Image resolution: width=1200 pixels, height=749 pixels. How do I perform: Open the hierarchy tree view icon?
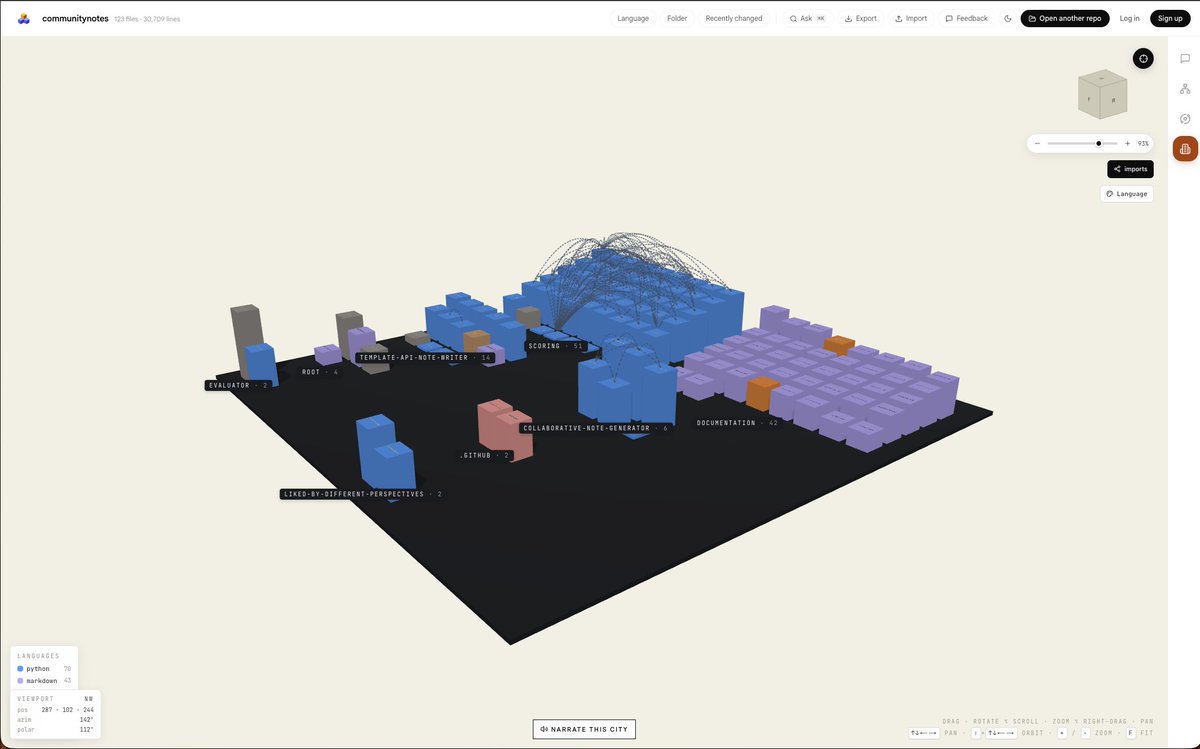click(x=1185, y=89)
